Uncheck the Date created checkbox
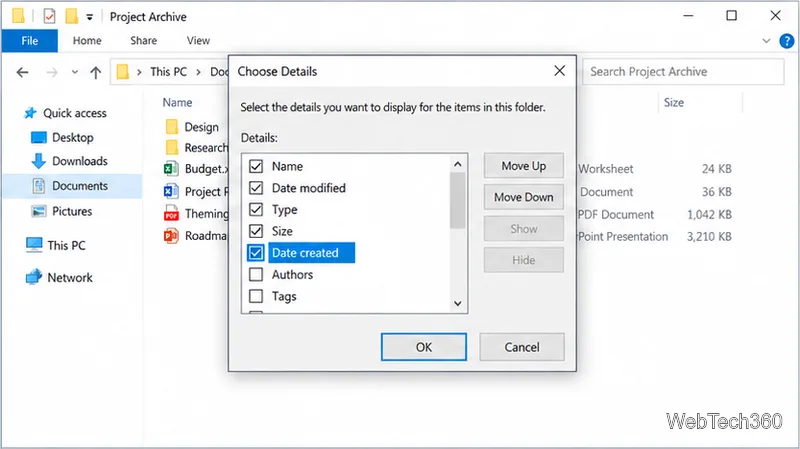800x449 pixels. (x=256, y=253)
